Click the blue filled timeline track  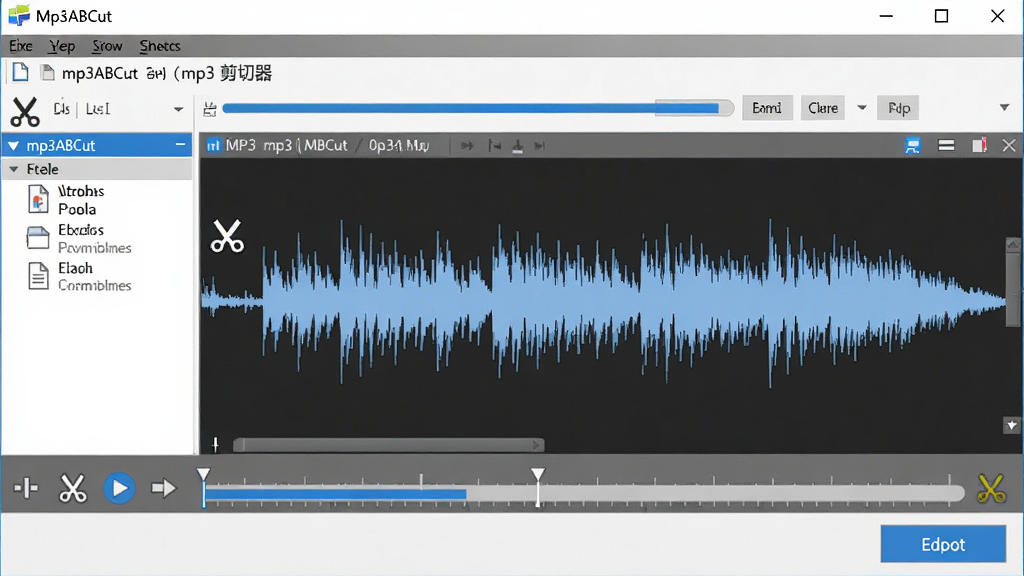click(x=335, y=494)
